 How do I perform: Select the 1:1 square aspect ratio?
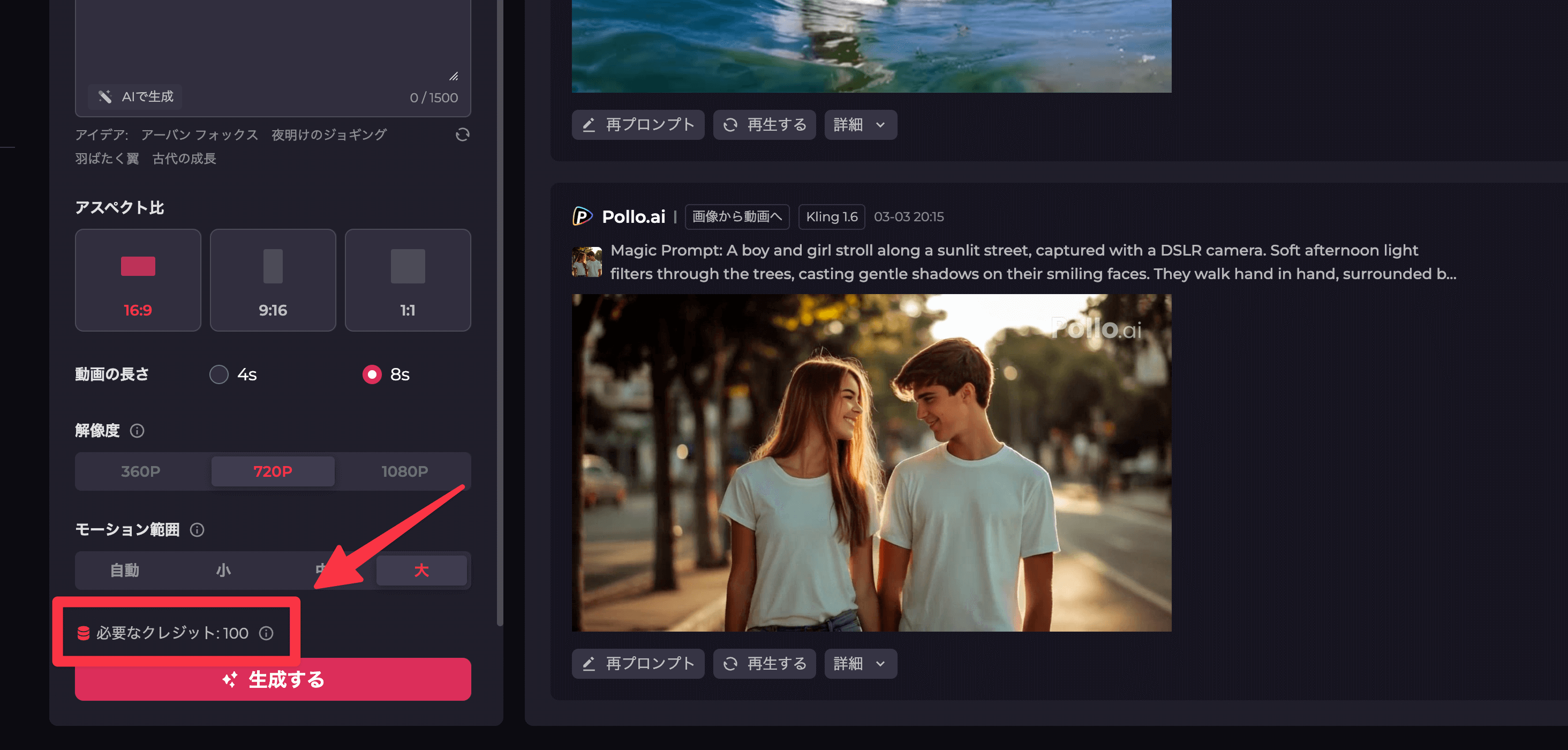[407, 280]
